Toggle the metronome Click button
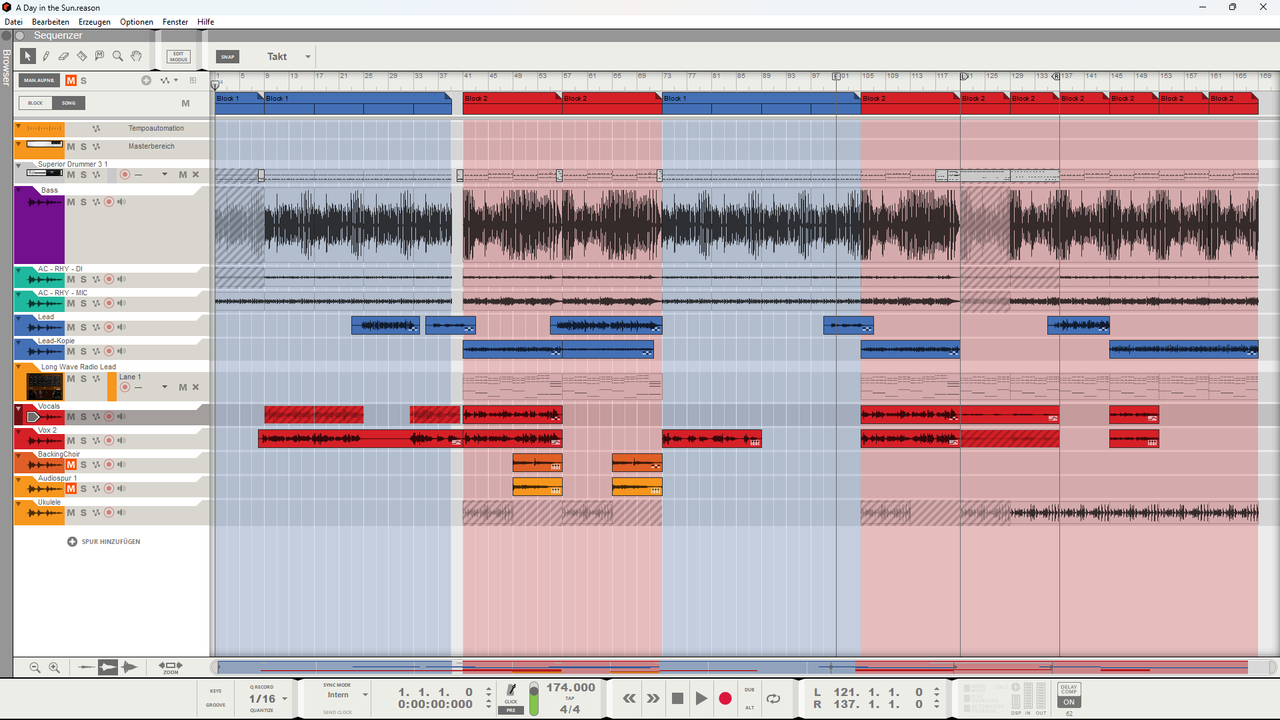This screenshot has height=720, width=1280. (511, 691)
